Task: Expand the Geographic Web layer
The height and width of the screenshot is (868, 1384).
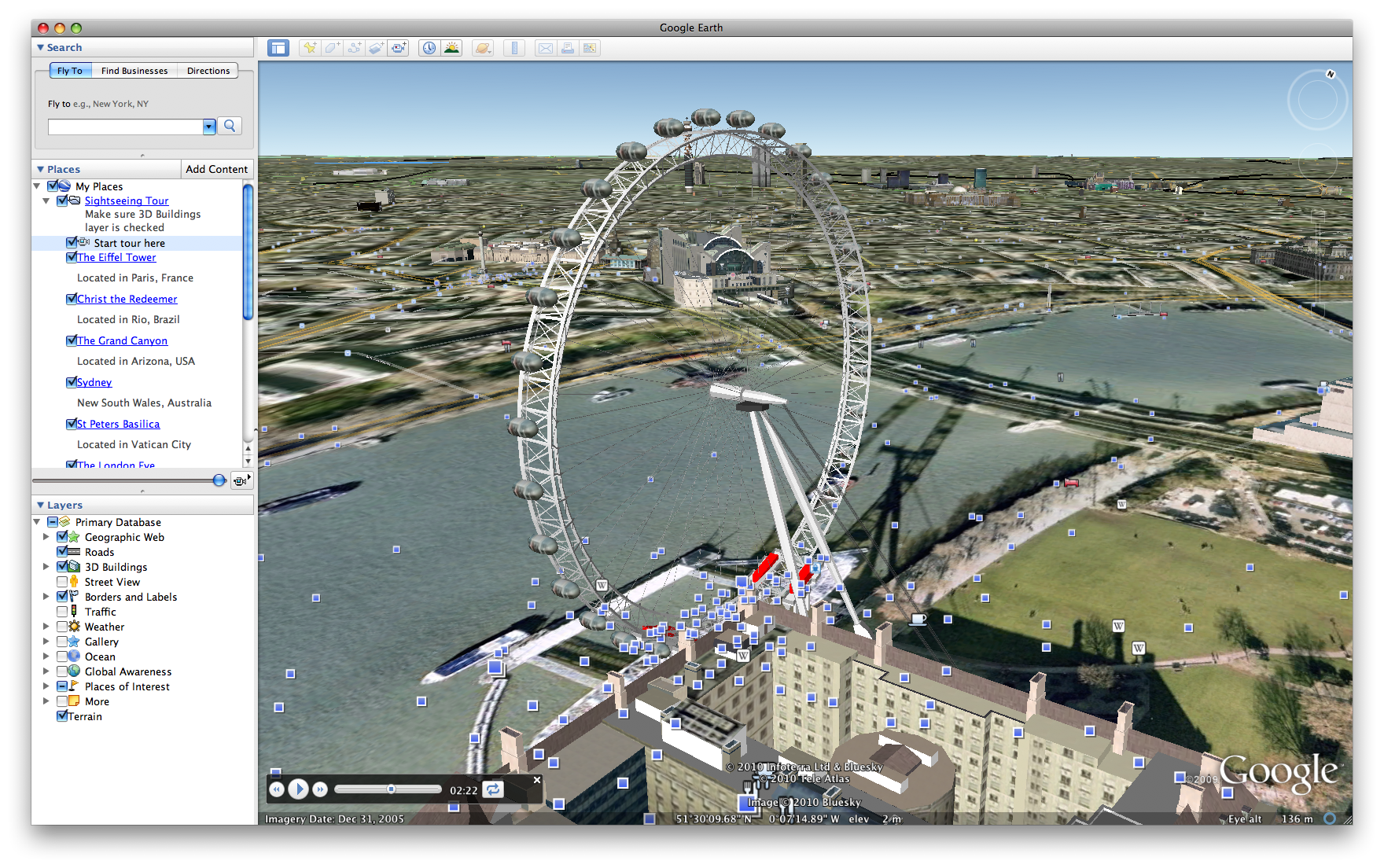Action: click(46, 537)
